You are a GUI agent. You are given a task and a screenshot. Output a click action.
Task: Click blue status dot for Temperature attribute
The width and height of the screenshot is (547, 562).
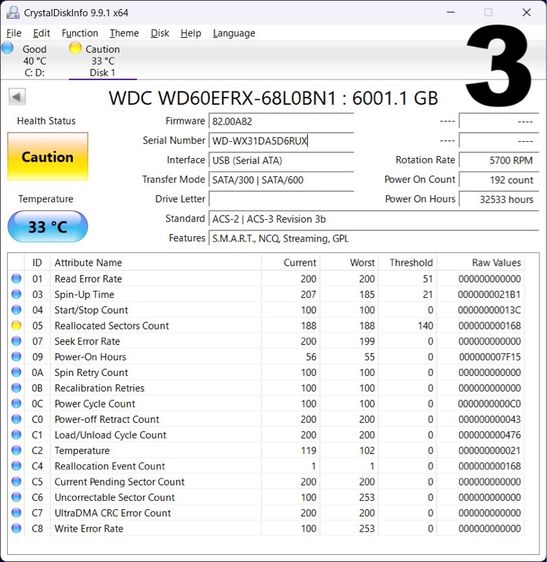16,450
